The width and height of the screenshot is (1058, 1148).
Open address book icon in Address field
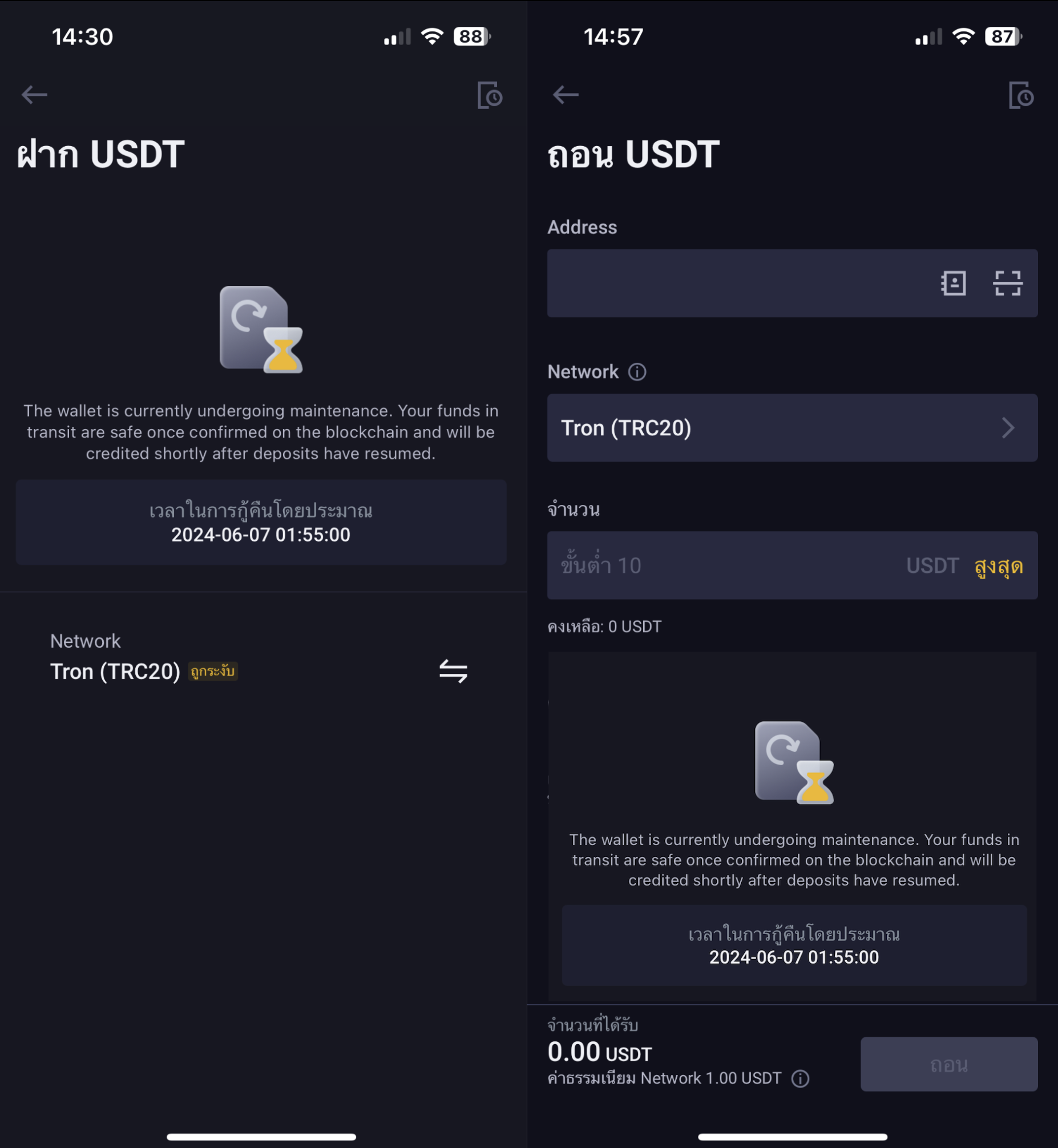coord(953,283)
